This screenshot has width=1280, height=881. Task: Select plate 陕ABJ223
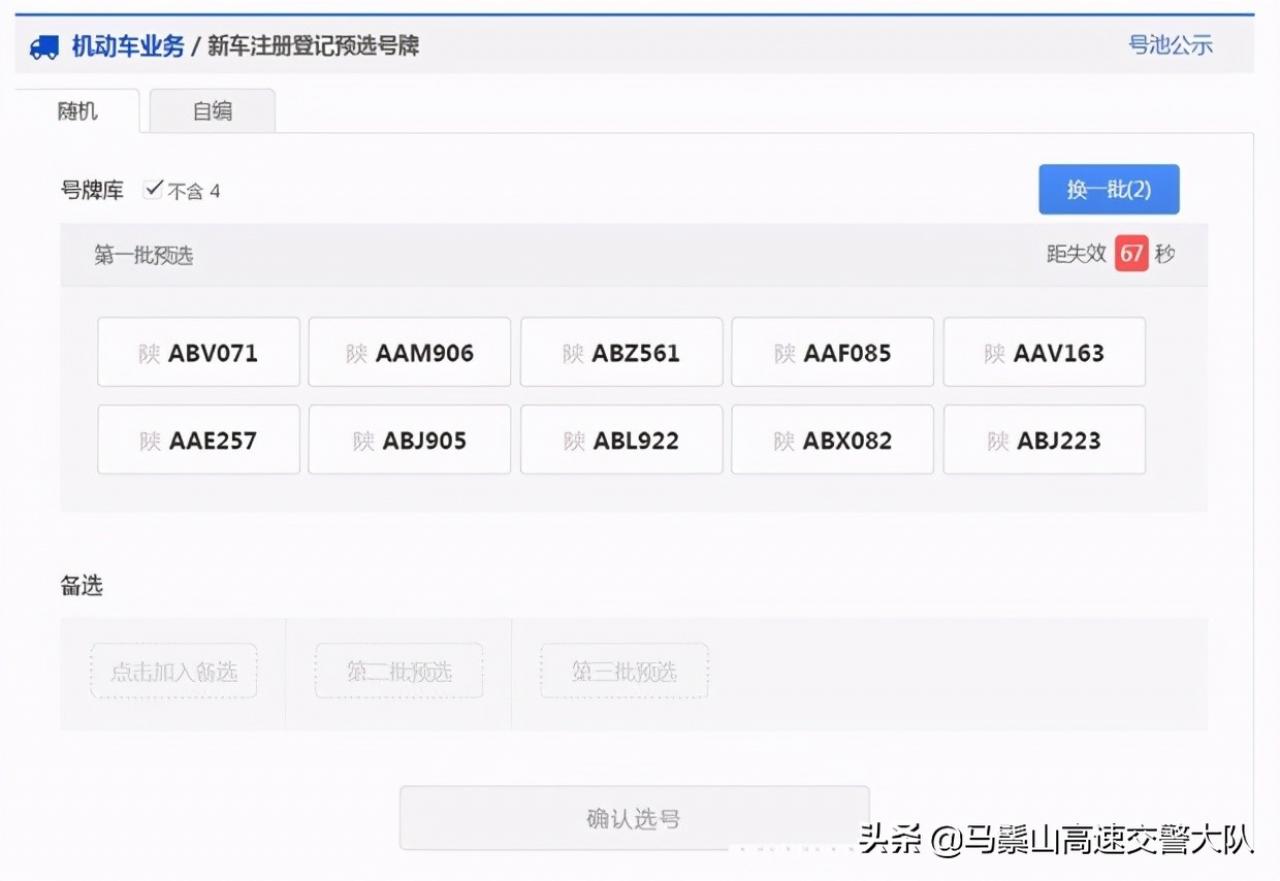[x=1044, y=439]
